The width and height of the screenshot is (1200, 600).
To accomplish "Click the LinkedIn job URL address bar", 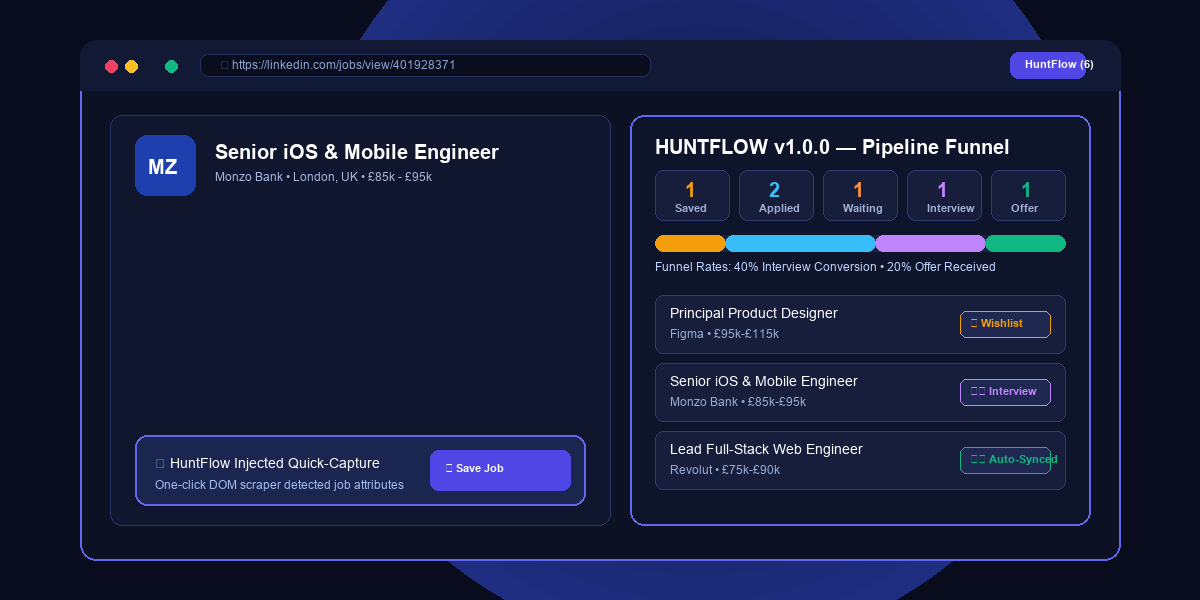I will 425,65.
